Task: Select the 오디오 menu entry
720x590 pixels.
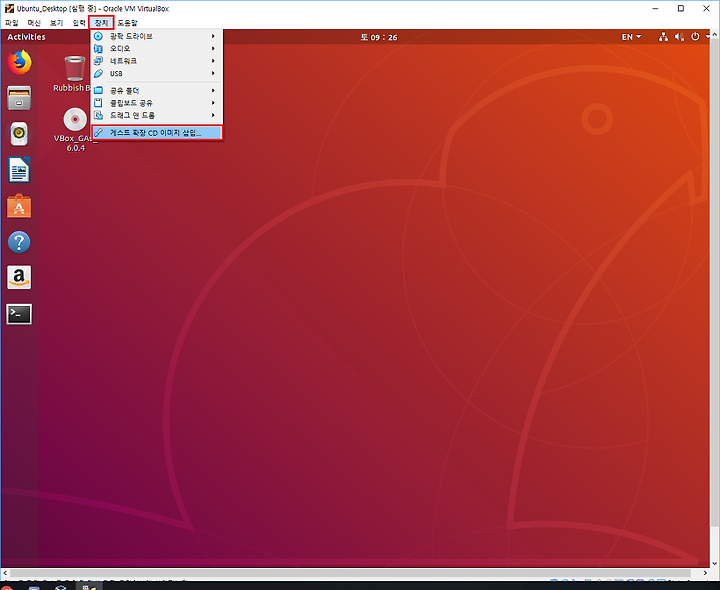Action: tap(157, 48)
